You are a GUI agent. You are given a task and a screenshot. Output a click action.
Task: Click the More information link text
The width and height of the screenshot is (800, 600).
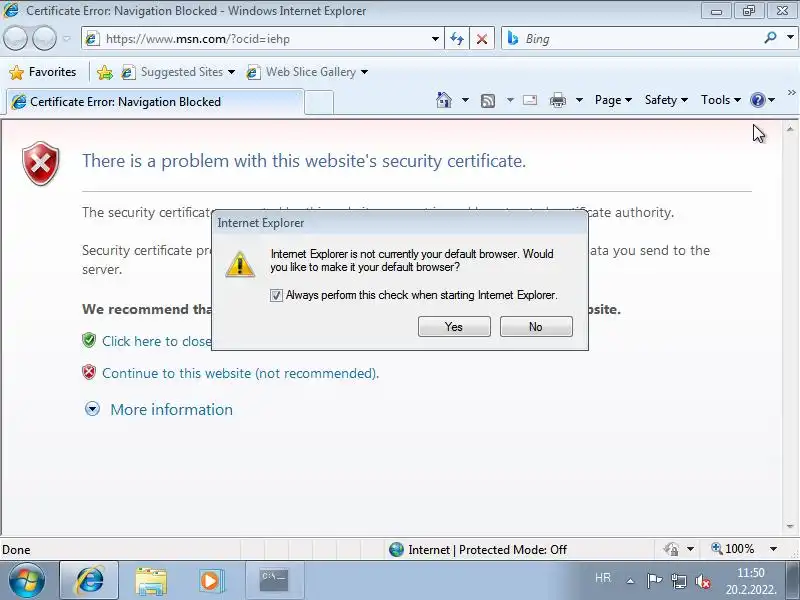click(x=171, y=409)
